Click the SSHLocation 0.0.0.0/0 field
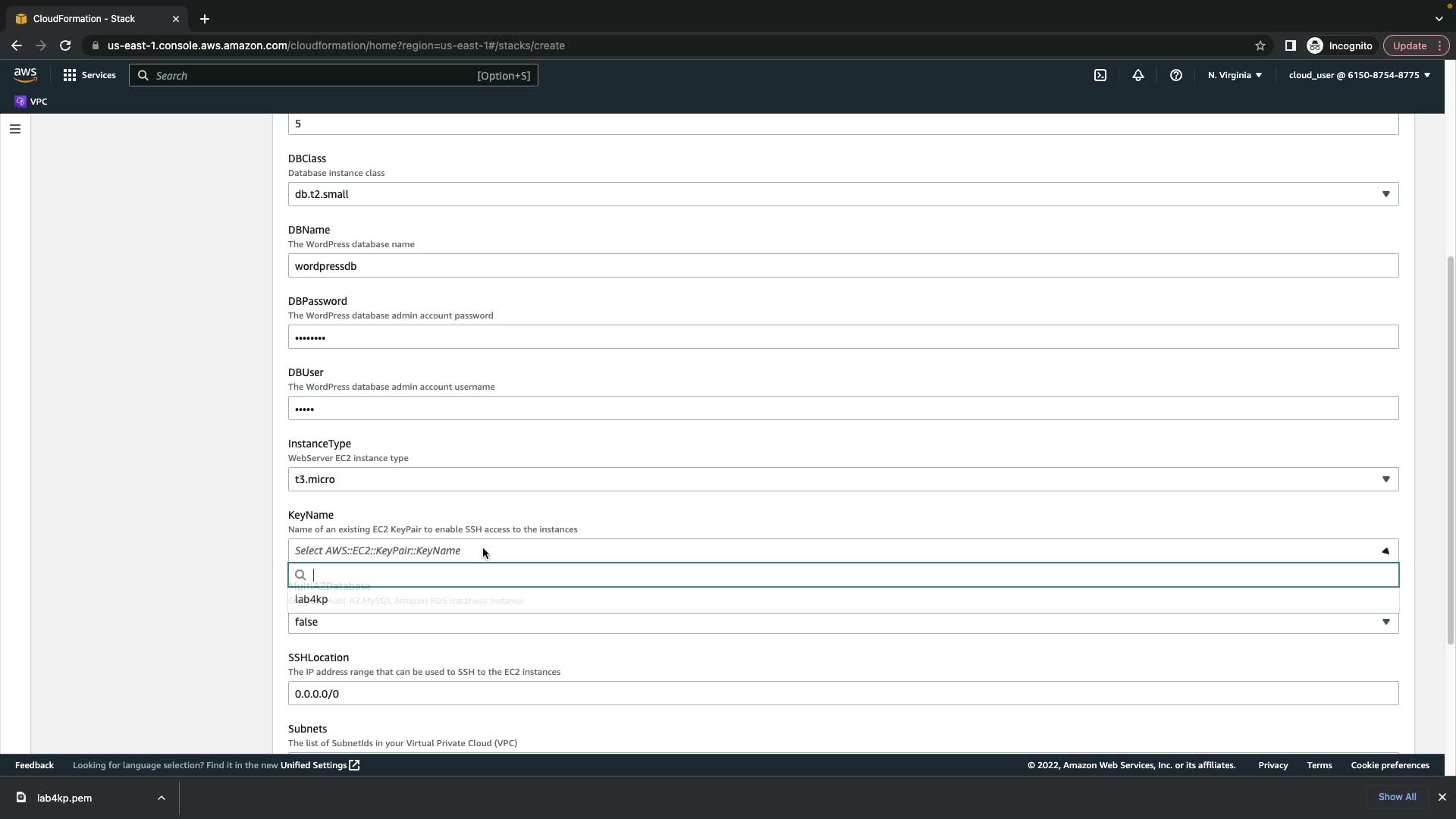The height and width of the screenshot is (819, 1456). (x=842, y=694)
